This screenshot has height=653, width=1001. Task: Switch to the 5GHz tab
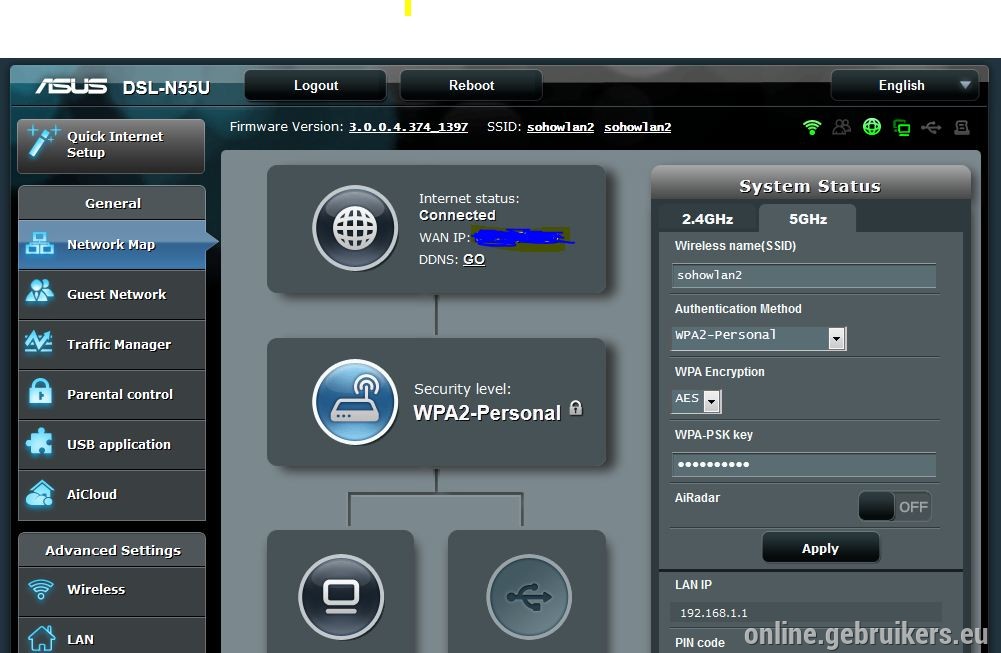tap(808, 219)
